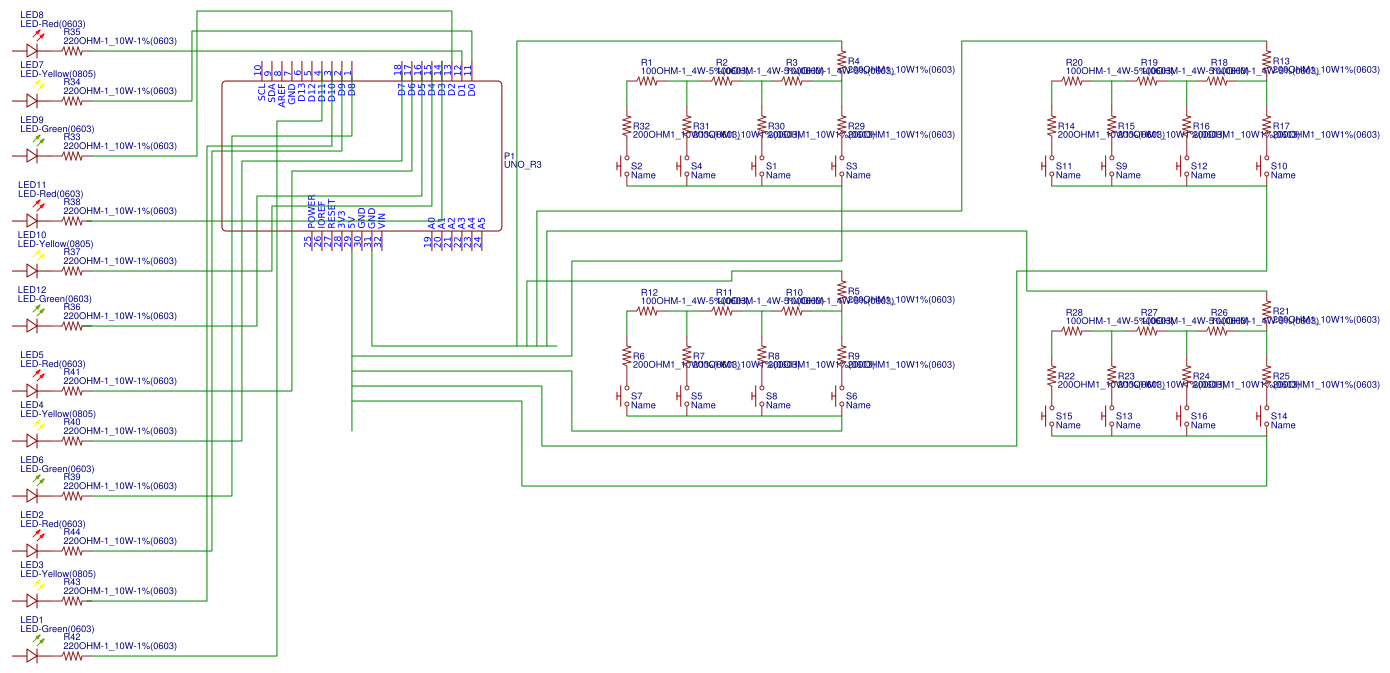
Task: Select the LED-Green(0603) text under LED1
Action: coord(57,629)
